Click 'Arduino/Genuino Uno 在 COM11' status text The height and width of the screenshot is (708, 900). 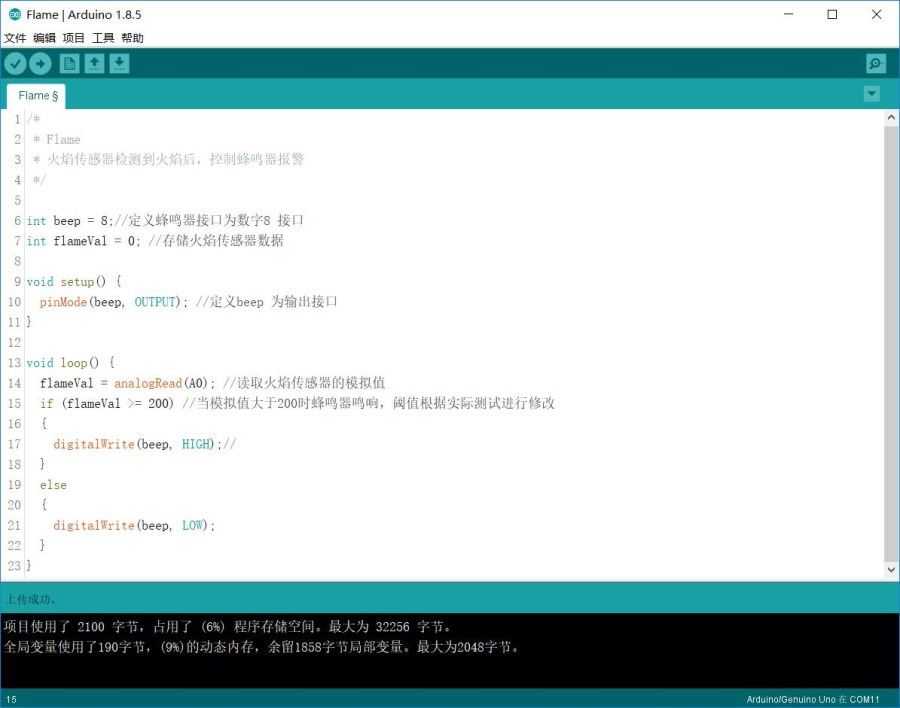(813, 699)
